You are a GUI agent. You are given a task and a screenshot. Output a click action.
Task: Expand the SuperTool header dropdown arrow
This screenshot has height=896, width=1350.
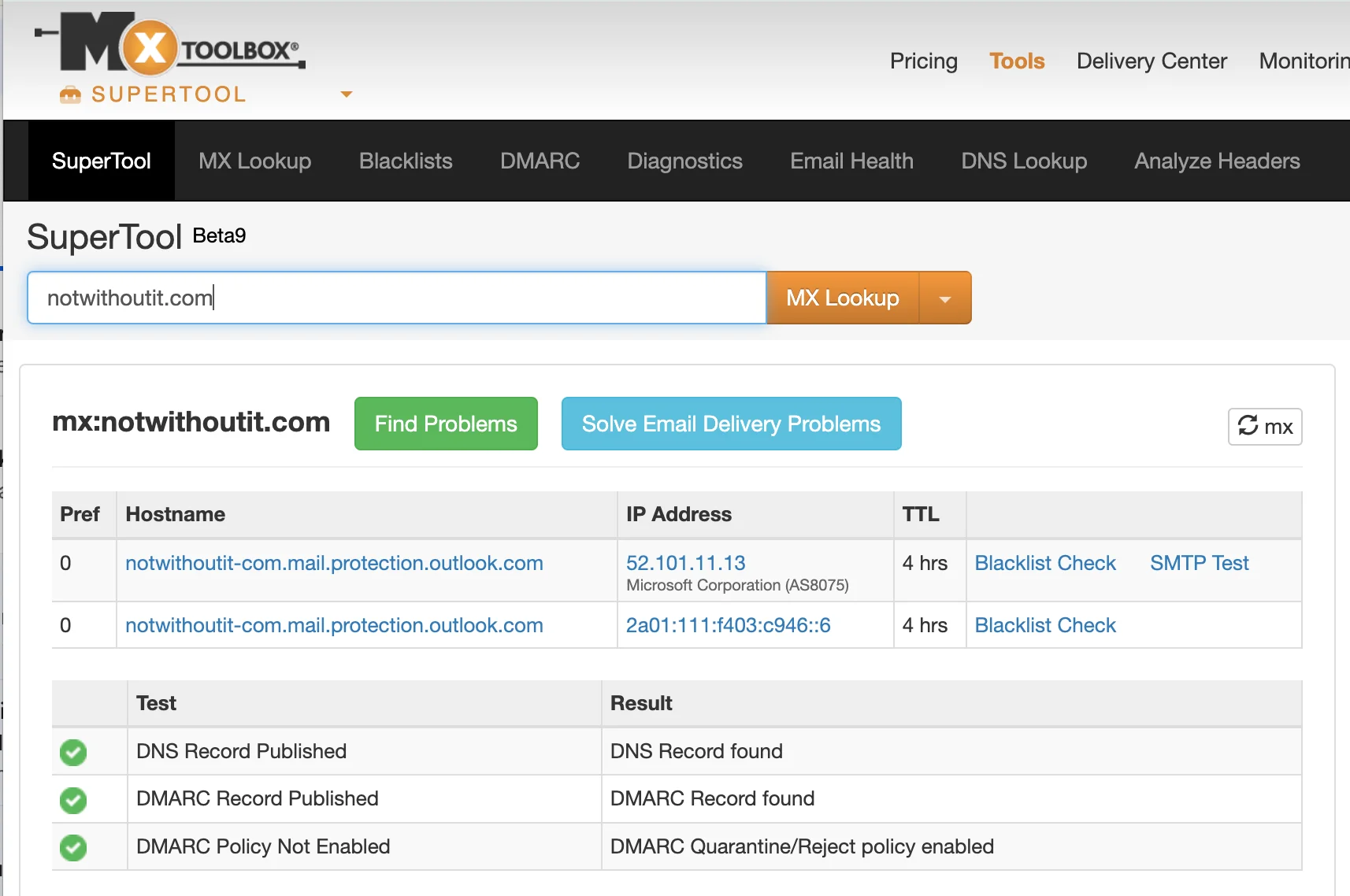pyautogui.click(x=346, y=94)
